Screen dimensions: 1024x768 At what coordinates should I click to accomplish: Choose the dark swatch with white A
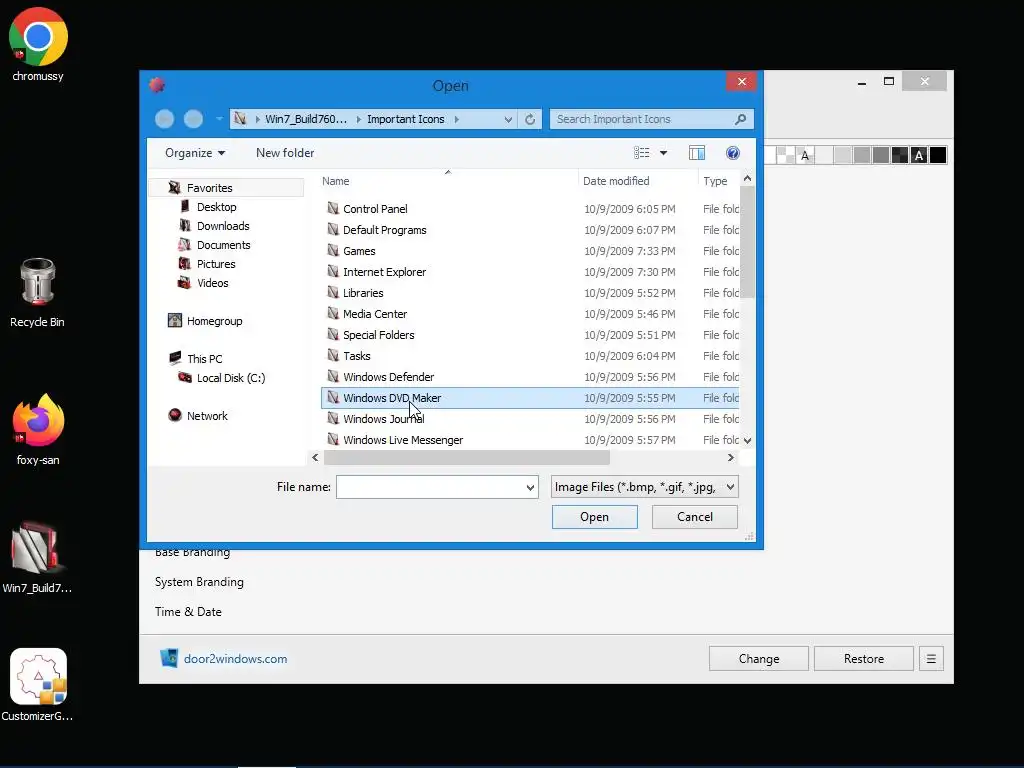[x=919, y=155]
